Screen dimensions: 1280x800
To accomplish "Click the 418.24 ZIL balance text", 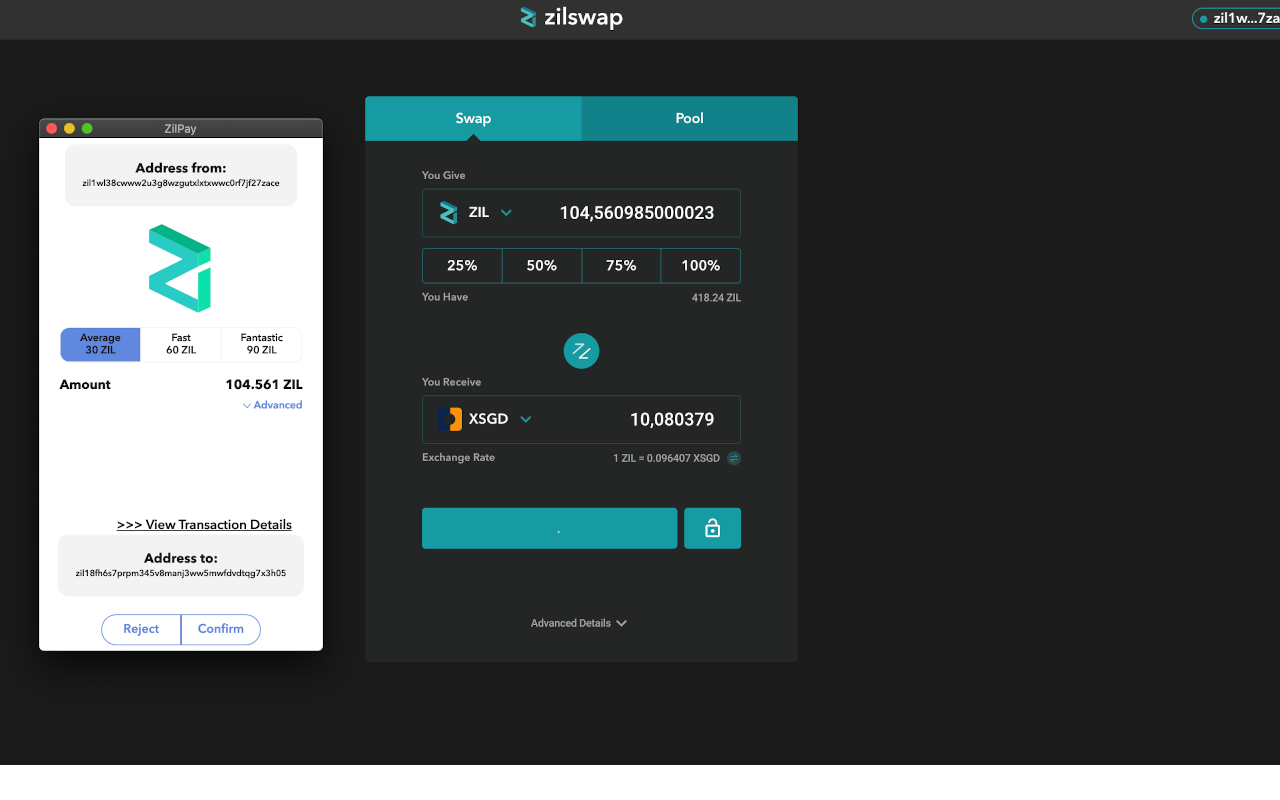I will click(716, 298).
